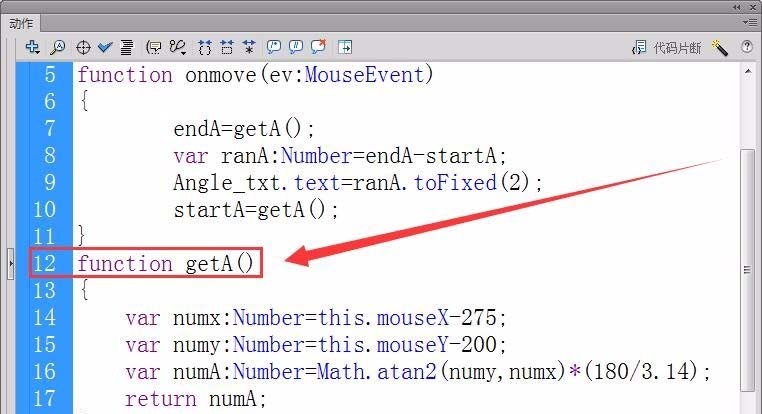The height and width of the screenshot is (414, 762).
Task: Click opening brace on line 6
Action: click(84, 102)
